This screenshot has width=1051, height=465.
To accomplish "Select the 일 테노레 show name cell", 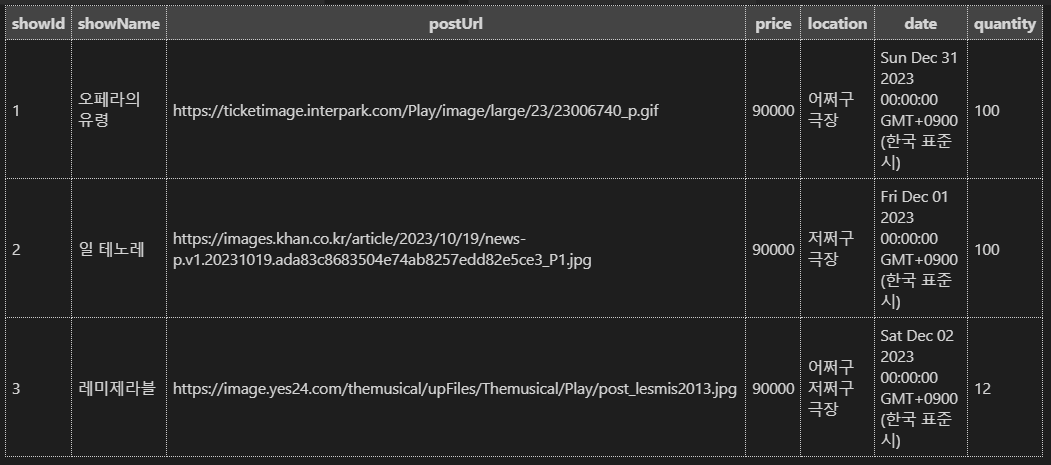I will 119,249.
